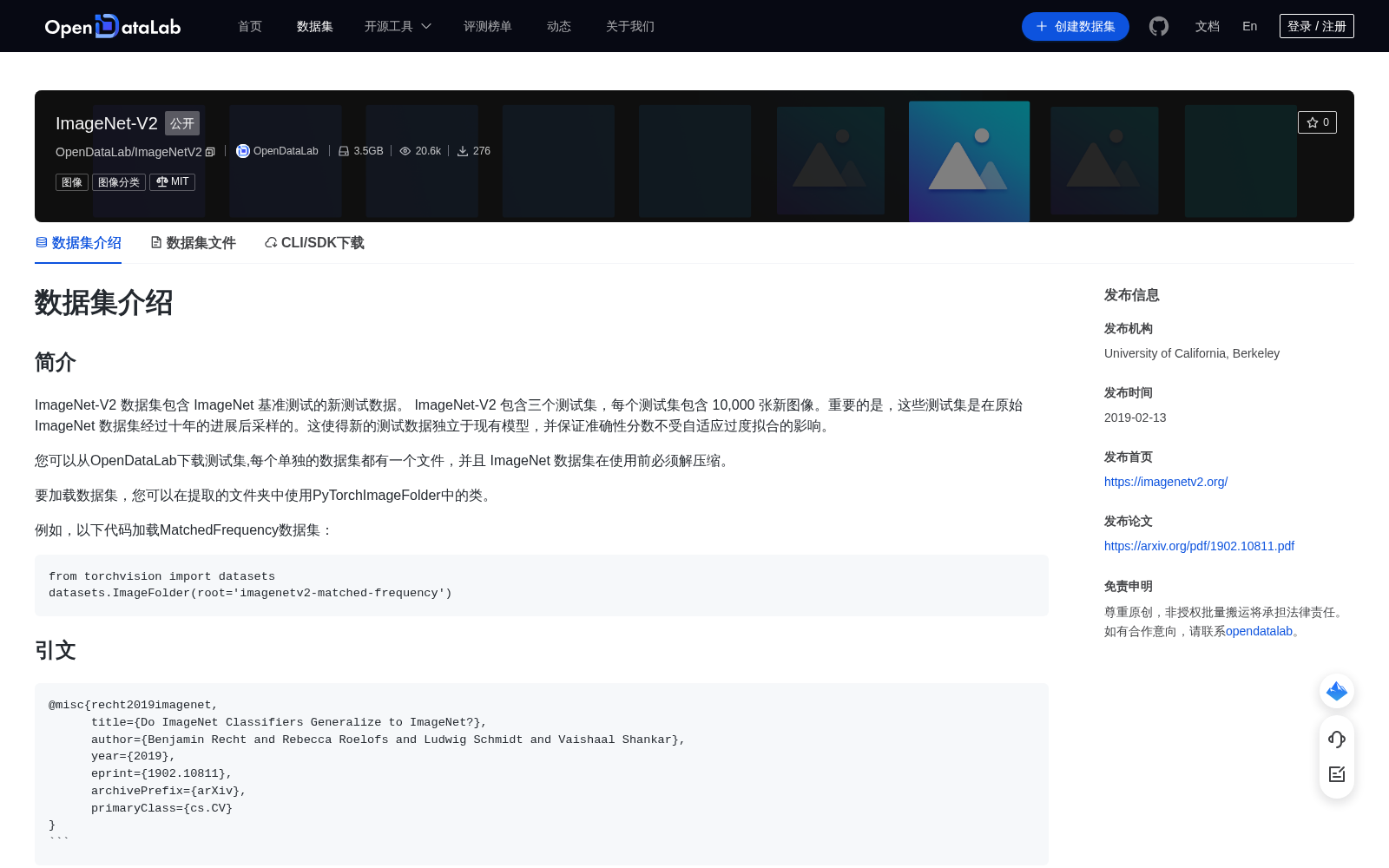
Task: Click the OpenDataLab avatar icon
Action: click(x=243, y=151)
